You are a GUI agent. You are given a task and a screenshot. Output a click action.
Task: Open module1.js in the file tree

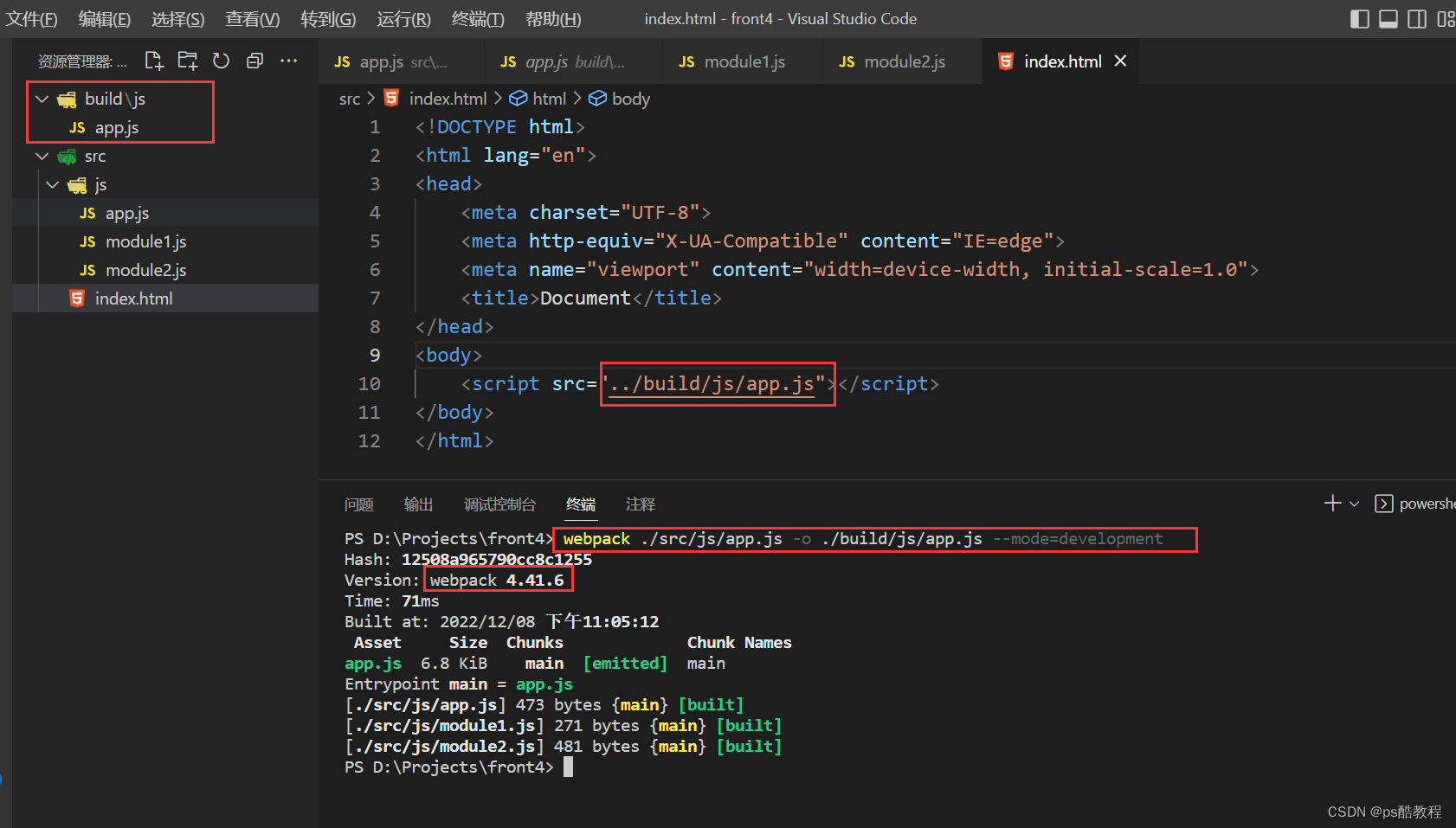[145, 241]
